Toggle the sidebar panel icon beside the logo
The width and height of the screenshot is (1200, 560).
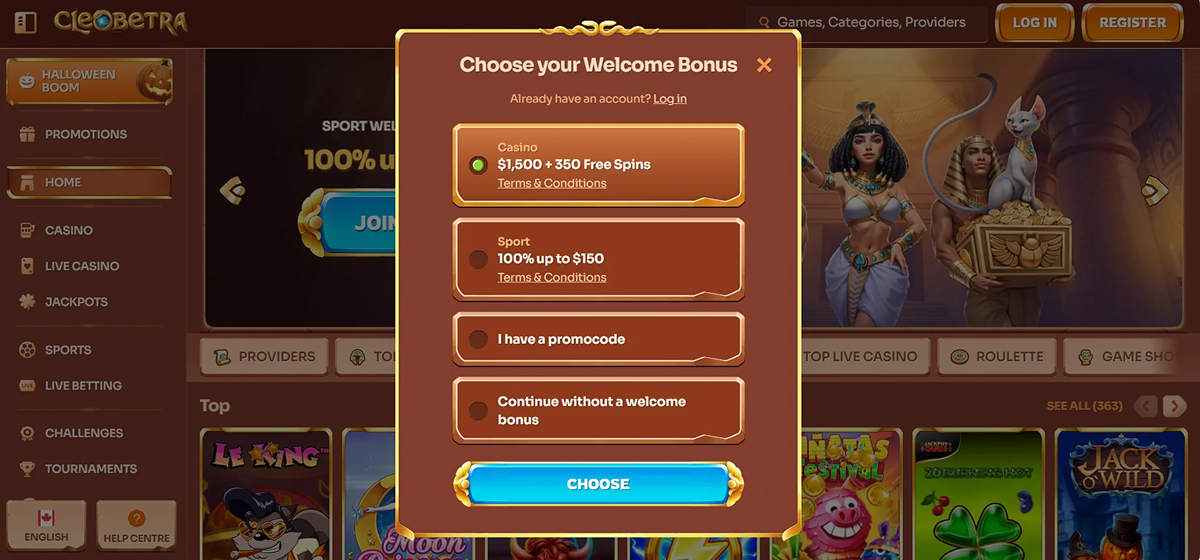click(x=26, y=22)
